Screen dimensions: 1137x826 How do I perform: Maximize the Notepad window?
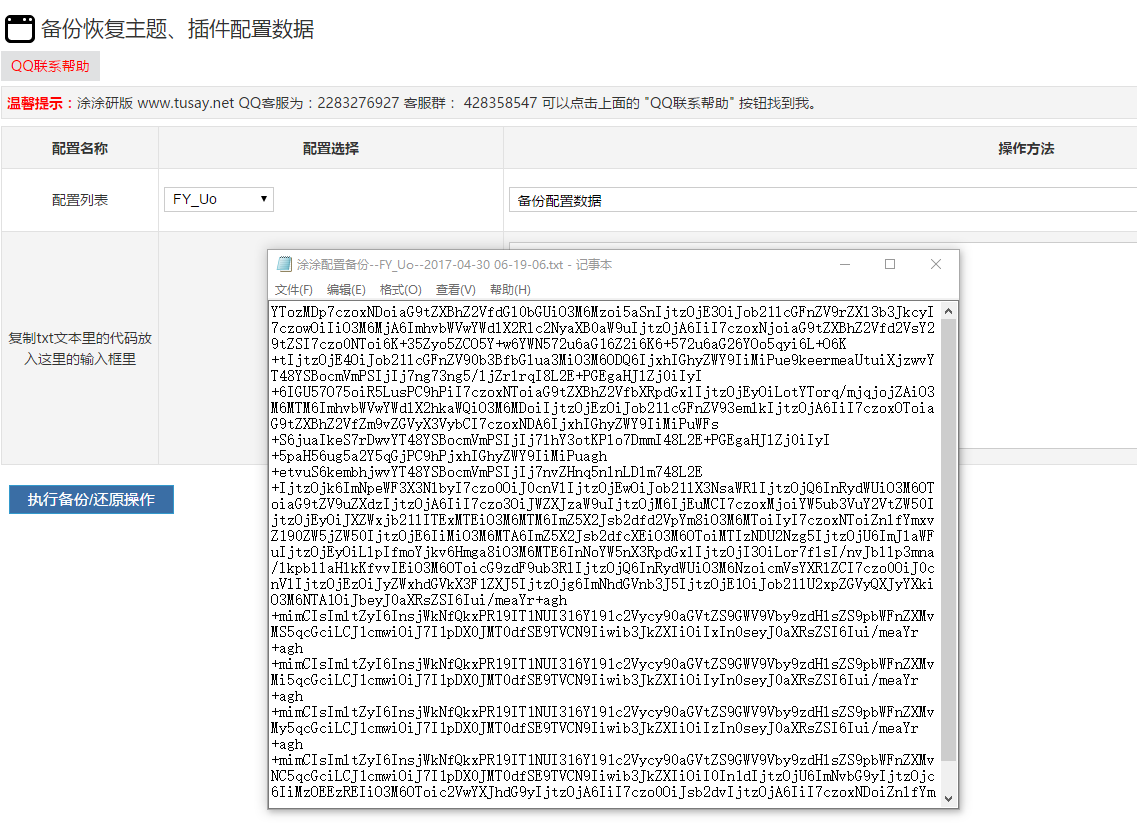(890, 265)
